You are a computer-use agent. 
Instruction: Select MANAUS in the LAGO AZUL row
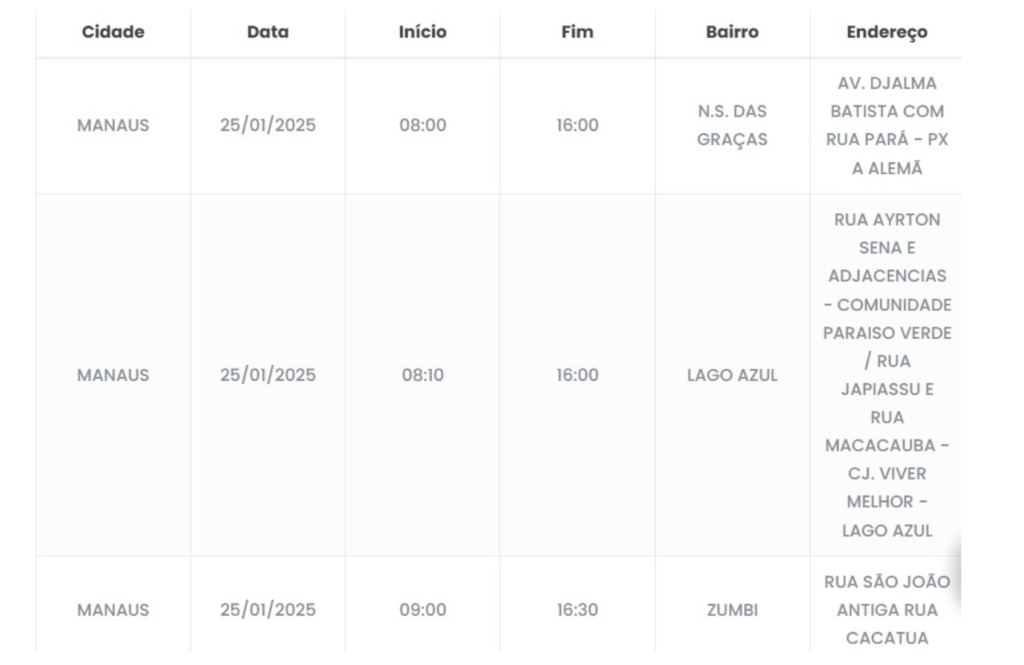(x=113, y=376)
